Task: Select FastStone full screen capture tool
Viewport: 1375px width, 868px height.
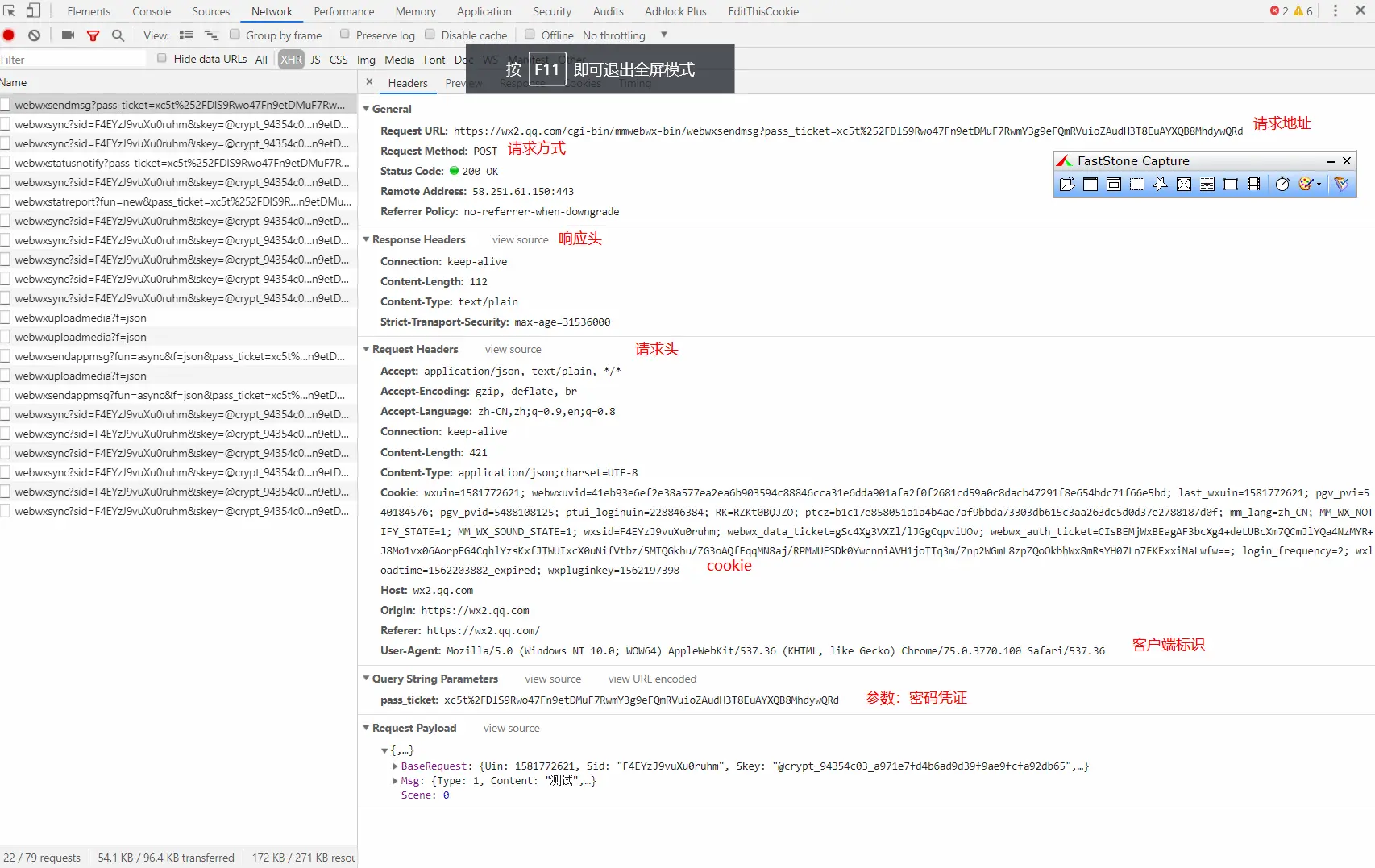Action: click(x=1184, y=185)
